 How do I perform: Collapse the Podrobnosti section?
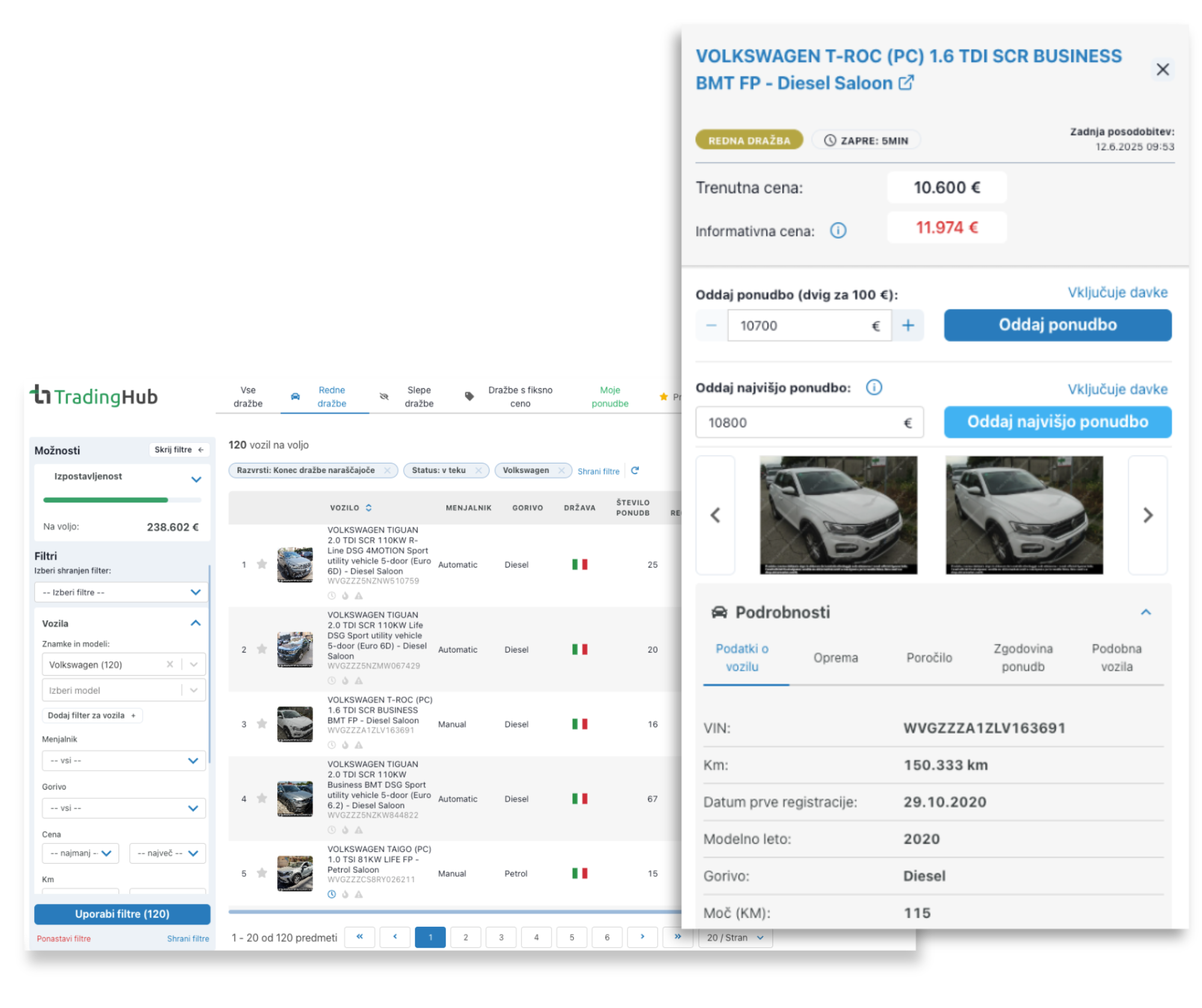click(1145, 612)
